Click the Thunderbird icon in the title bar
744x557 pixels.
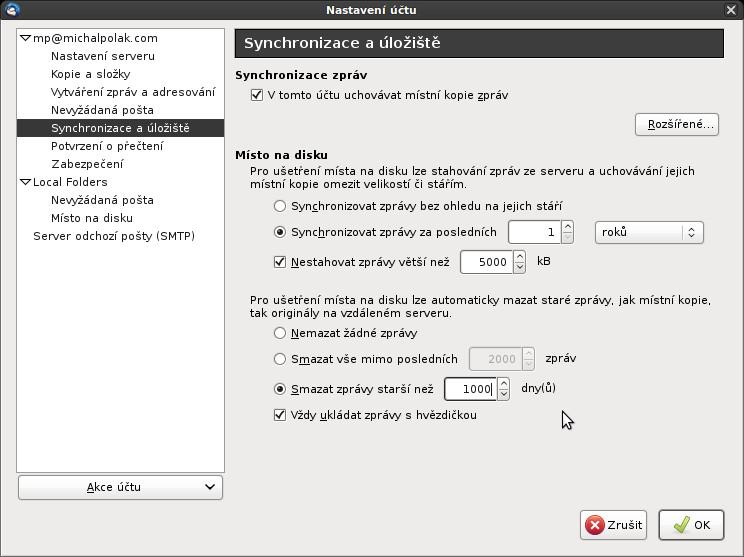coord(11,10)
